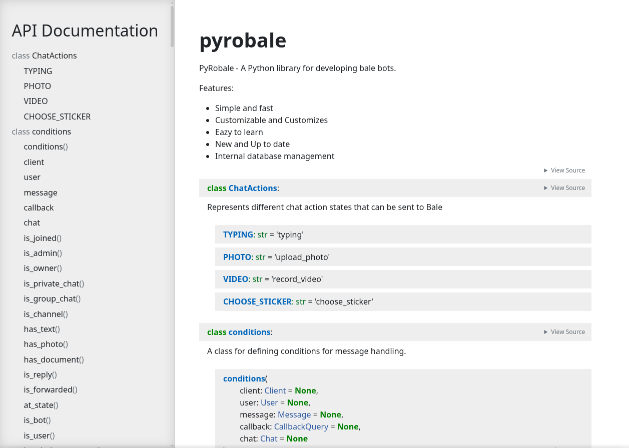Click the 'upload_photo' string value
The width and height of the screenshot is (629, 448).
(302, 257)
